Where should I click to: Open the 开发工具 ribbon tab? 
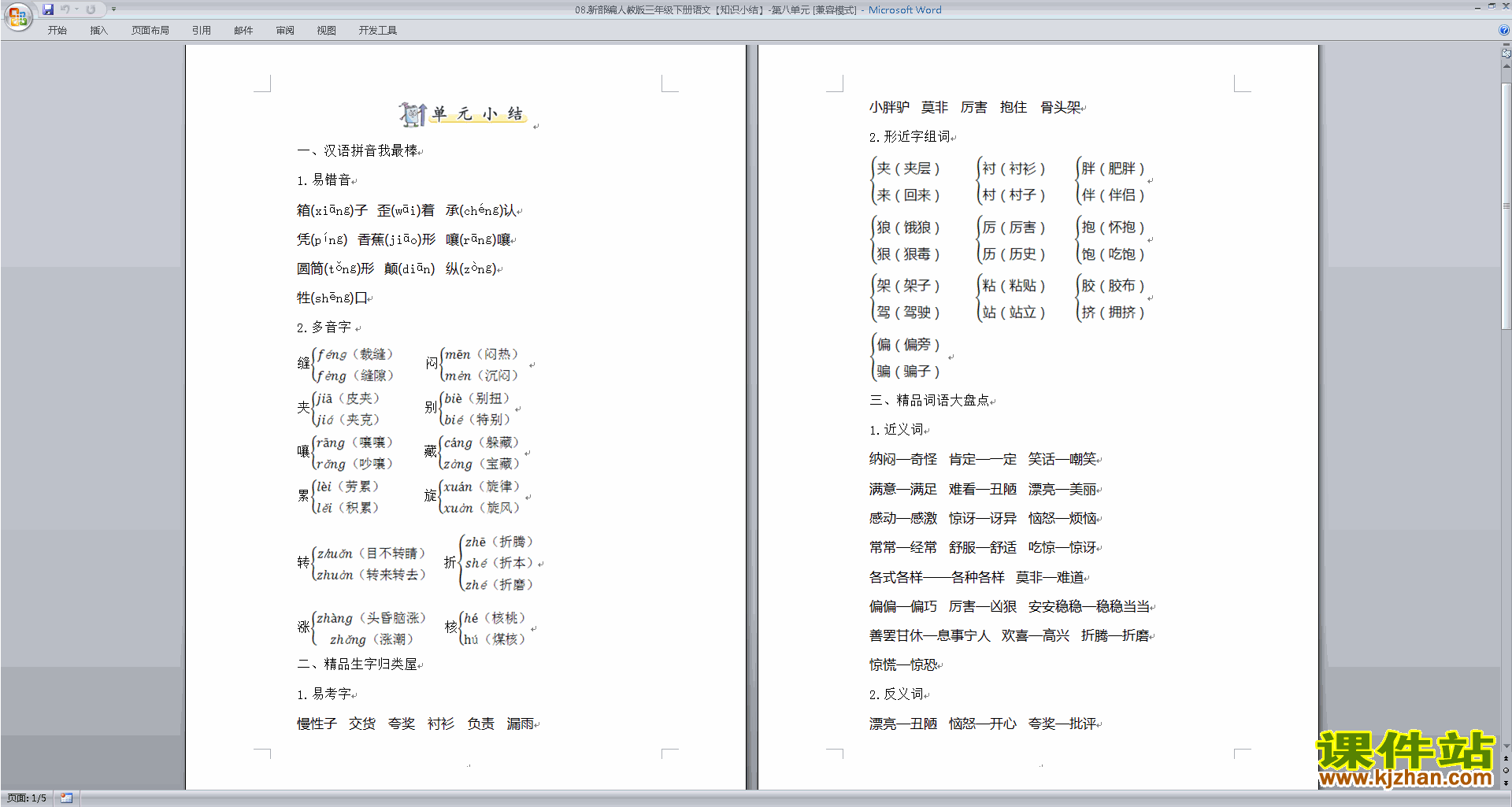coord(378,31)
